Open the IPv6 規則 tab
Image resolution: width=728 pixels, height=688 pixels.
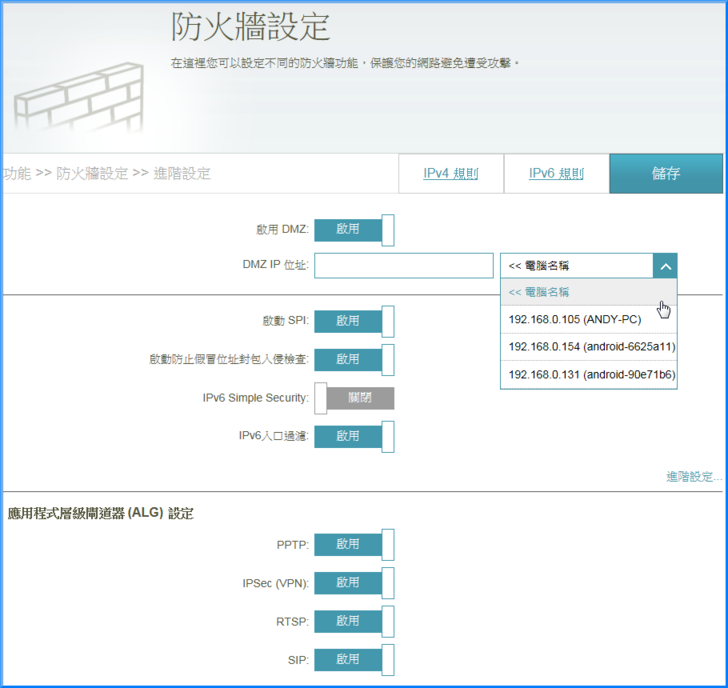pos(556,174)
